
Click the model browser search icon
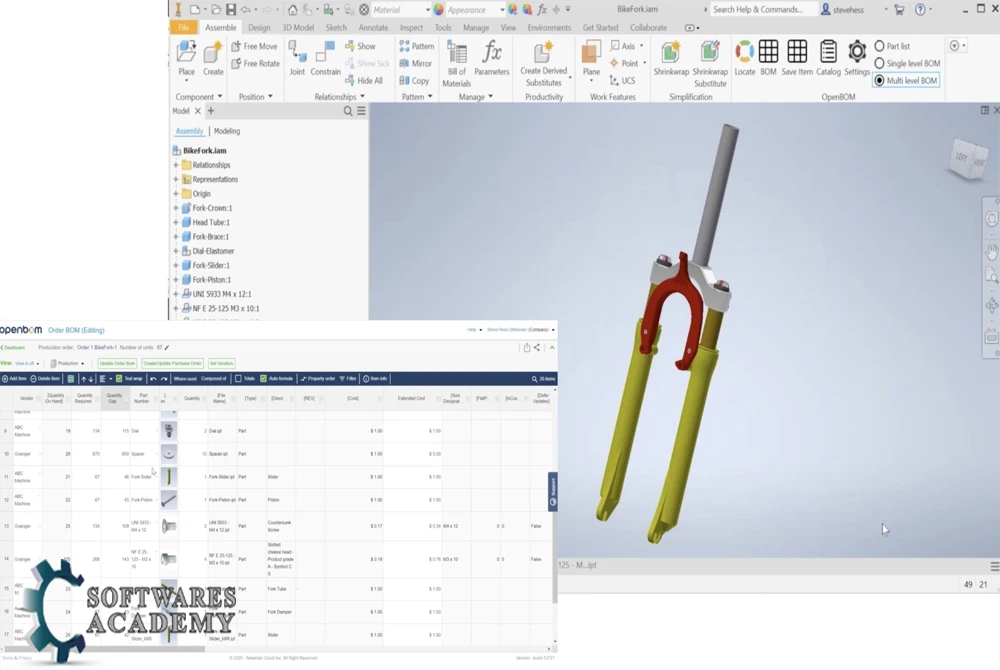[348, 111]
